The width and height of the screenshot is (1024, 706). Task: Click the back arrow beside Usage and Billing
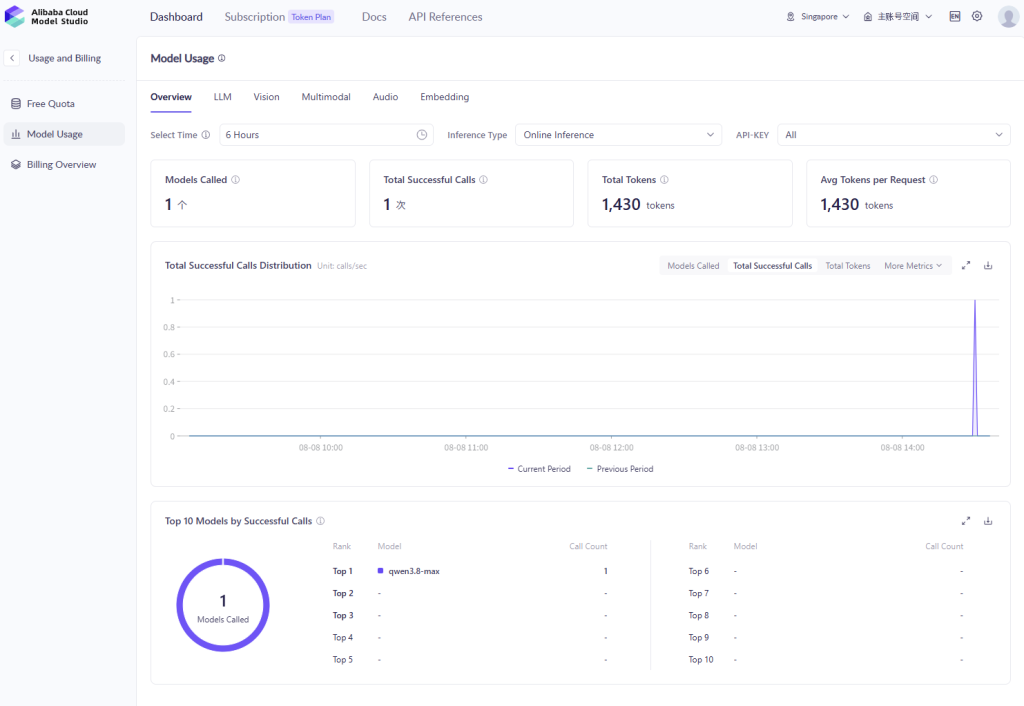12,58
